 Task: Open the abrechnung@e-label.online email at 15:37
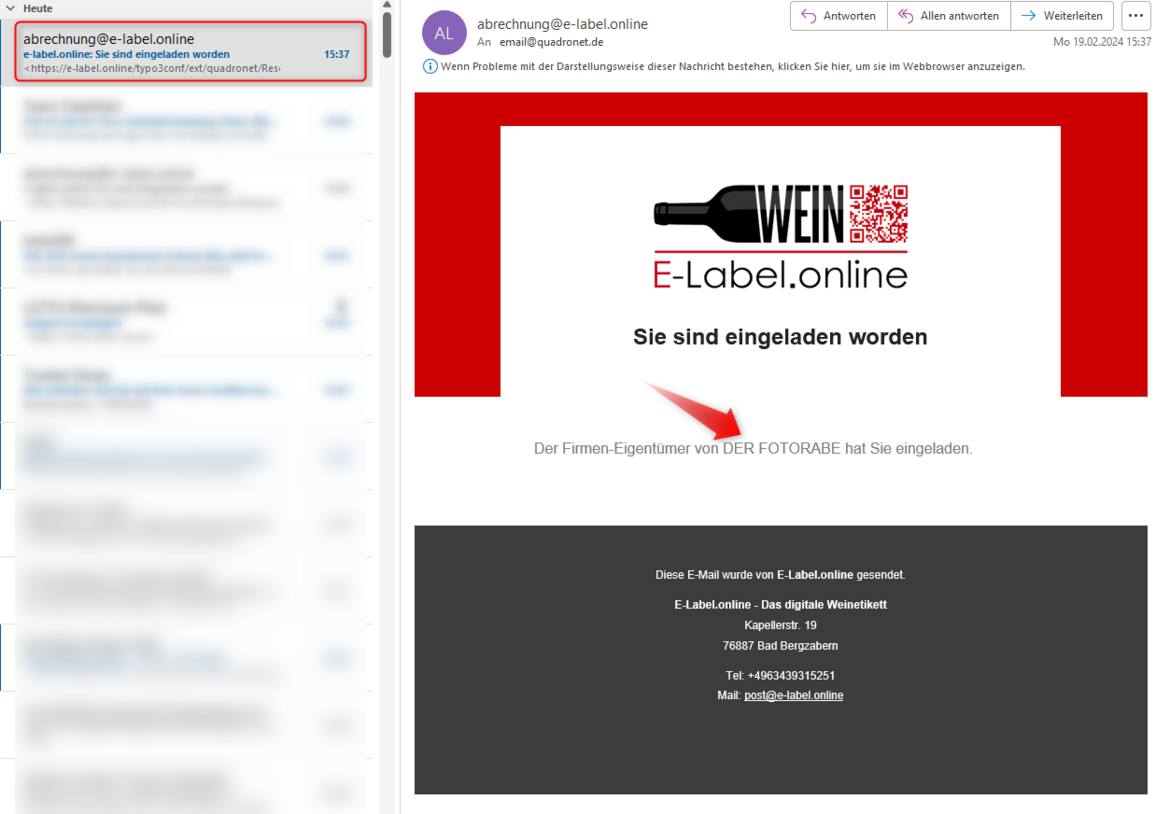[191, 51]
